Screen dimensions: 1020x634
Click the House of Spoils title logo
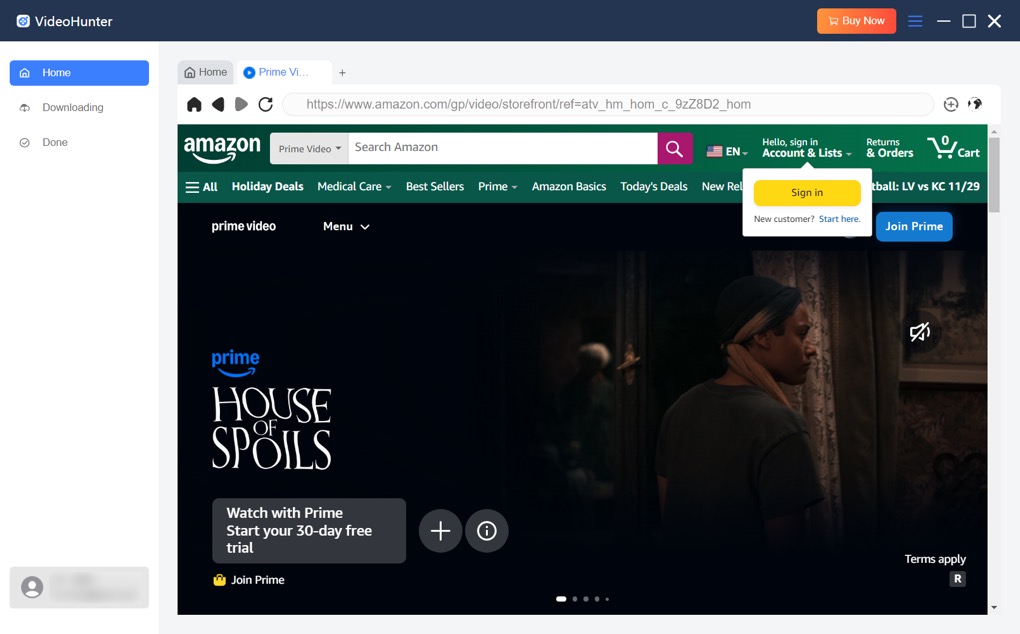click(271, 428)
